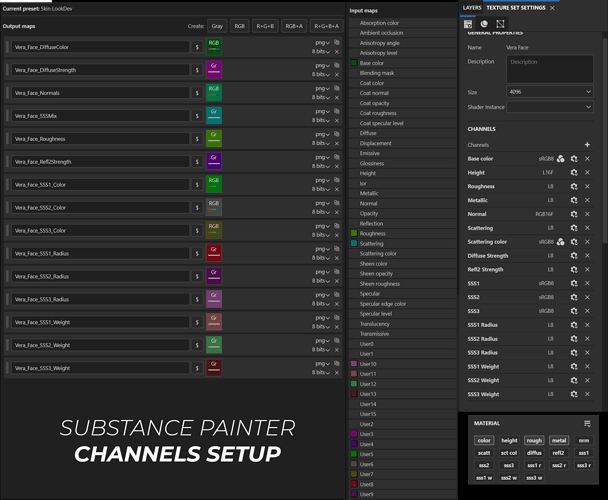Remove the Metallic channel

point(587,200)
